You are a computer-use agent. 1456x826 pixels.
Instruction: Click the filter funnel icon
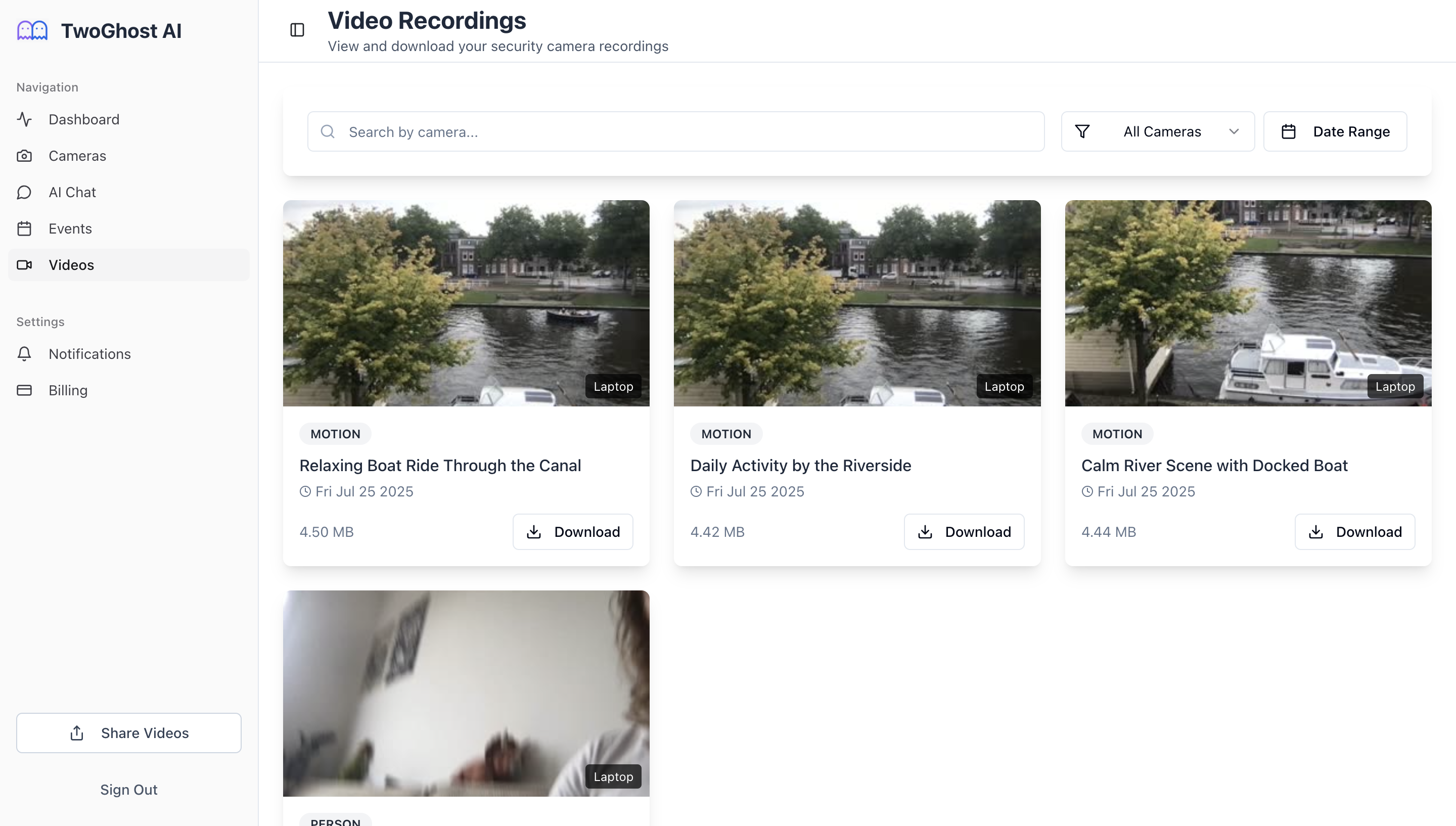[1082, 131]
